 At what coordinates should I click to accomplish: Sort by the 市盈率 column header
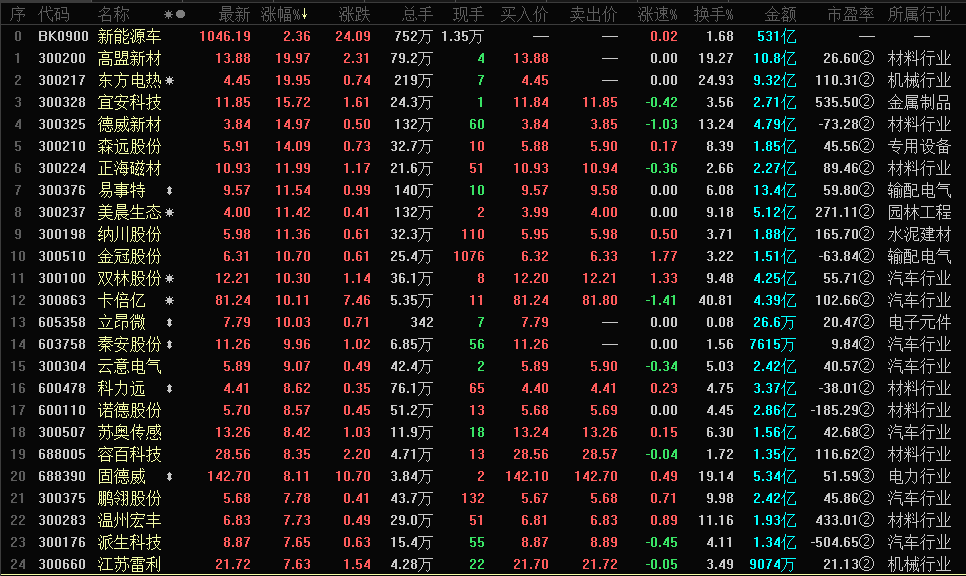[x=850, y=14]
